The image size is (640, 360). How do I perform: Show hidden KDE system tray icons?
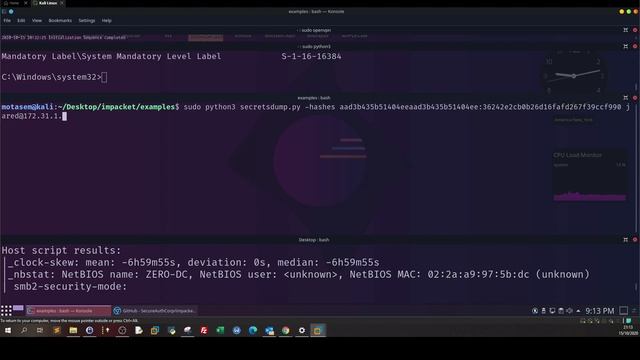tap(578, 311)
